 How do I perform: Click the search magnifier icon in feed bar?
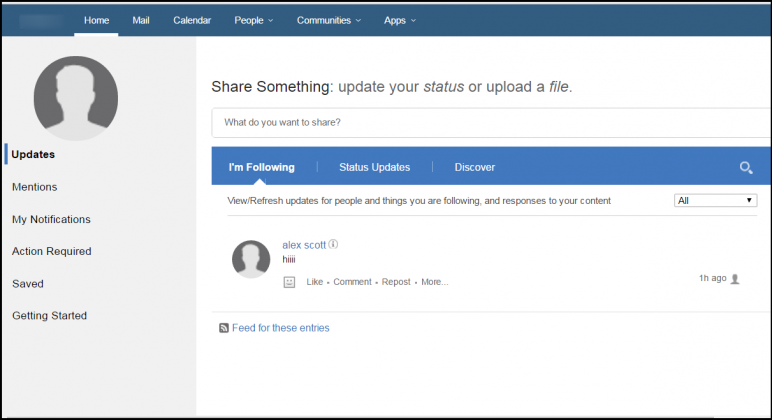[x=745, y=167]
